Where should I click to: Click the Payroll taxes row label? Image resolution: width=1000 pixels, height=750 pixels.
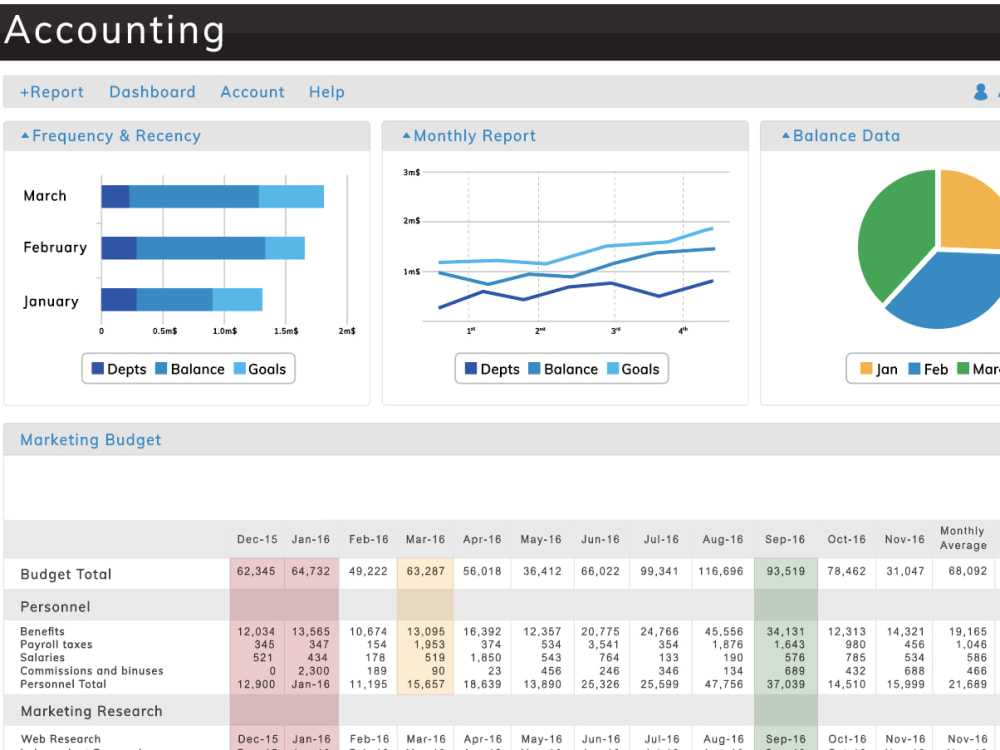click(56, 645)
